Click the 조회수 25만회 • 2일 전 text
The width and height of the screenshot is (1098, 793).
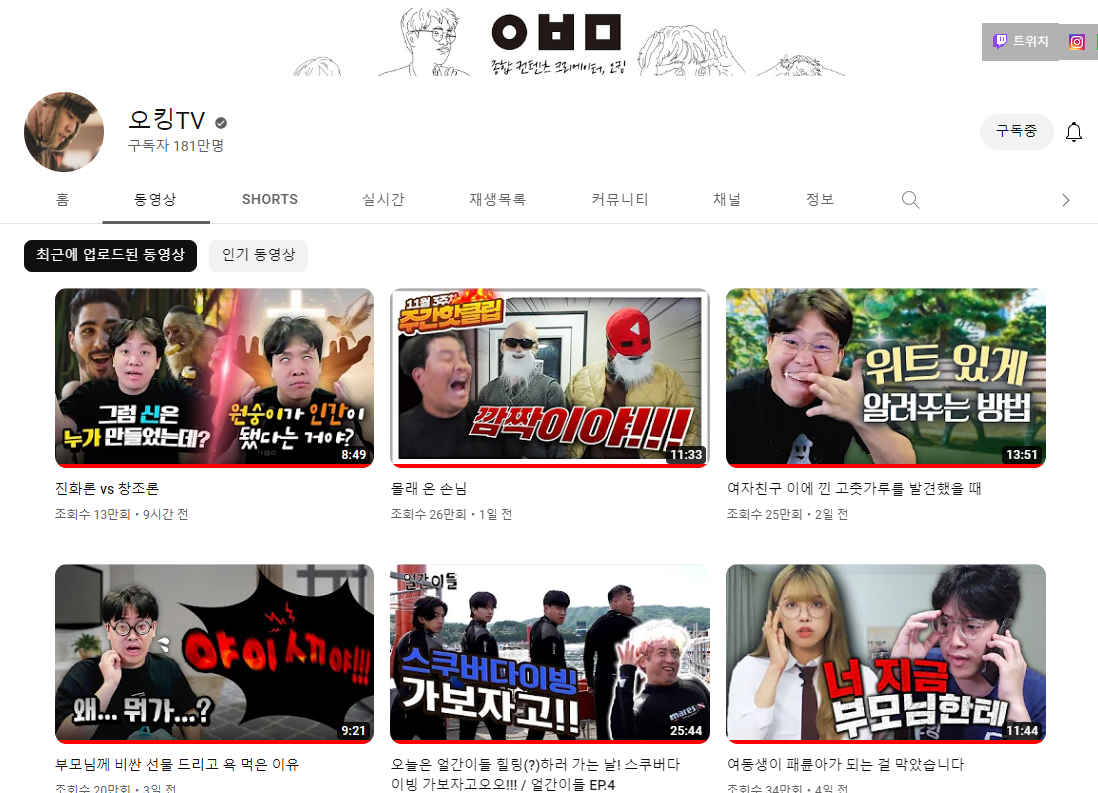click(x=787, y=514)
